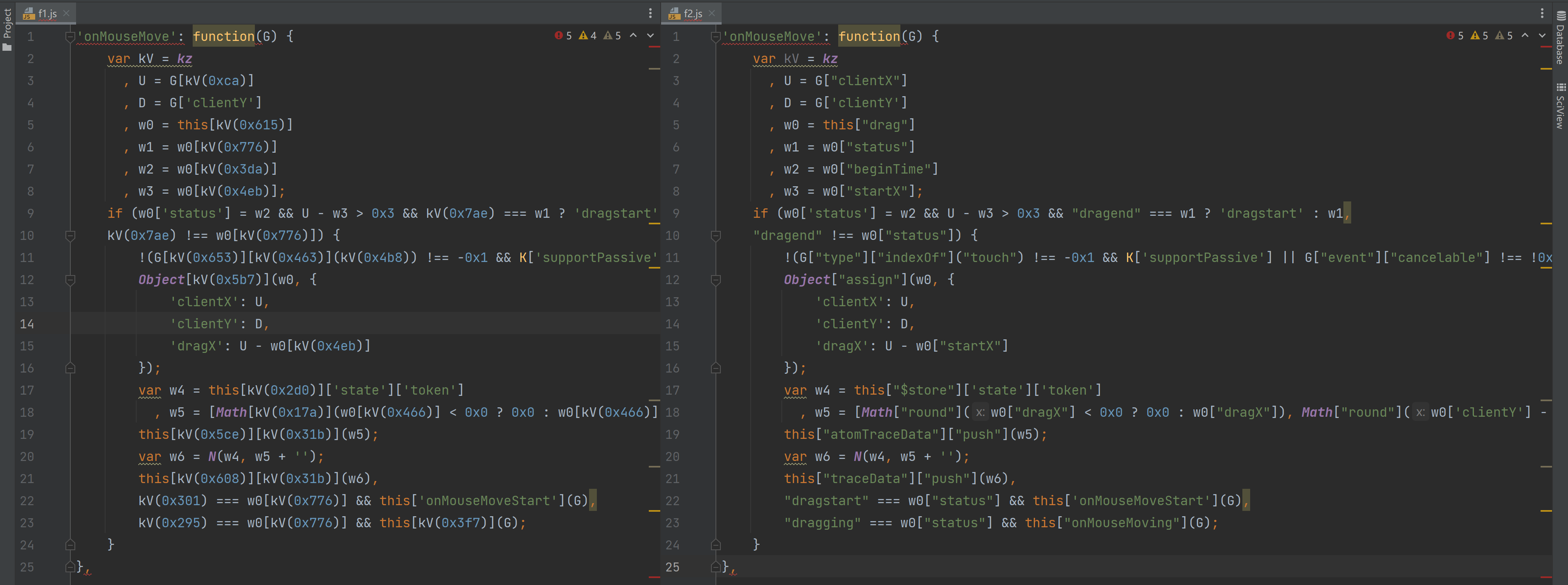1568x585 pixels.
Task: Go to previous highlighted problem in f2.js
Action: [1525, 36]
